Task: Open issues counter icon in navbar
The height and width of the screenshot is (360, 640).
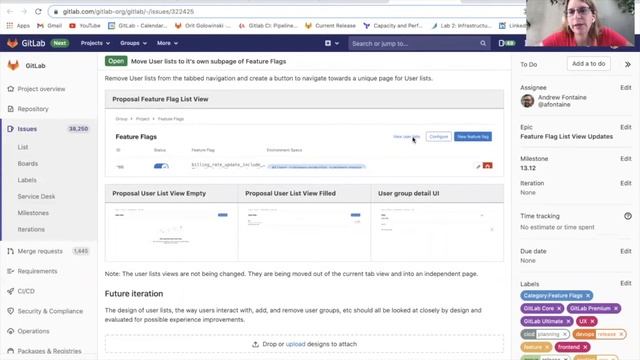Action: coord(506,43)
